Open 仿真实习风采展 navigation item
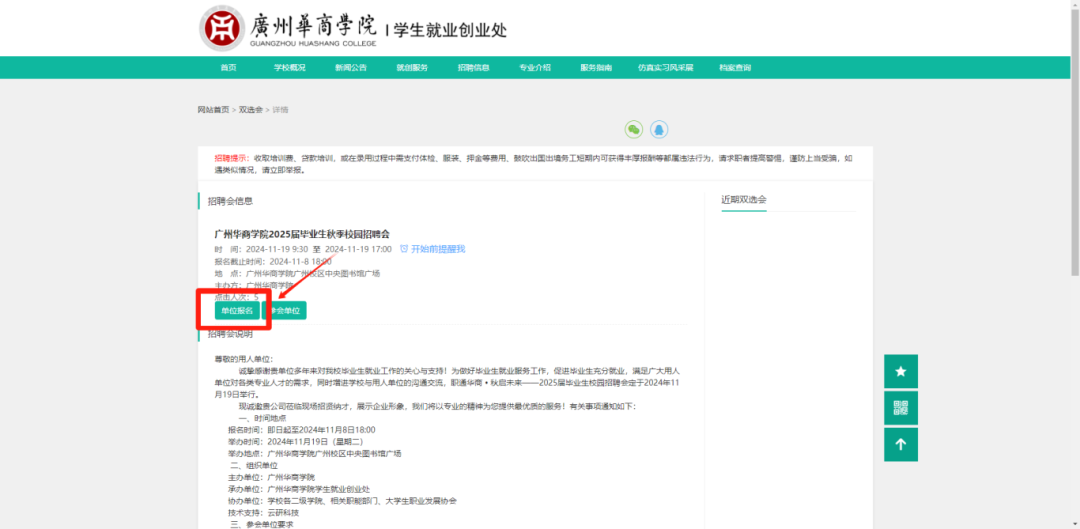Image resolution: width=1080 pixels, height=529 pixels. (x=665, y=68)
